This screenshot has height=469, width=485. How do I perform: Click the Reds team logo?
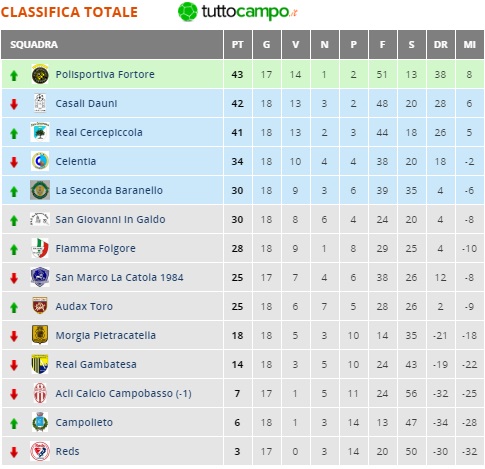(40, 451)
